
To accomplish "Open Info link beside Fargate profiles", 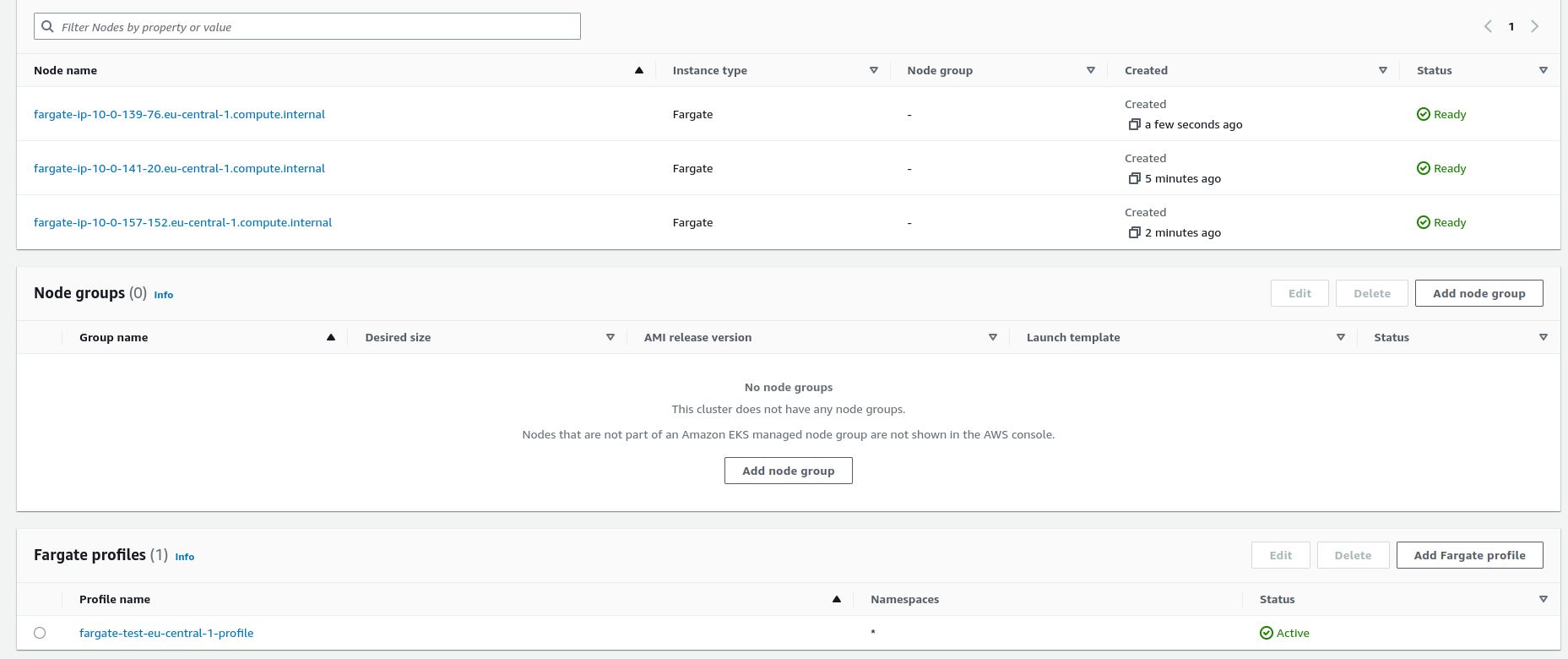I will (x=185, y=557).
